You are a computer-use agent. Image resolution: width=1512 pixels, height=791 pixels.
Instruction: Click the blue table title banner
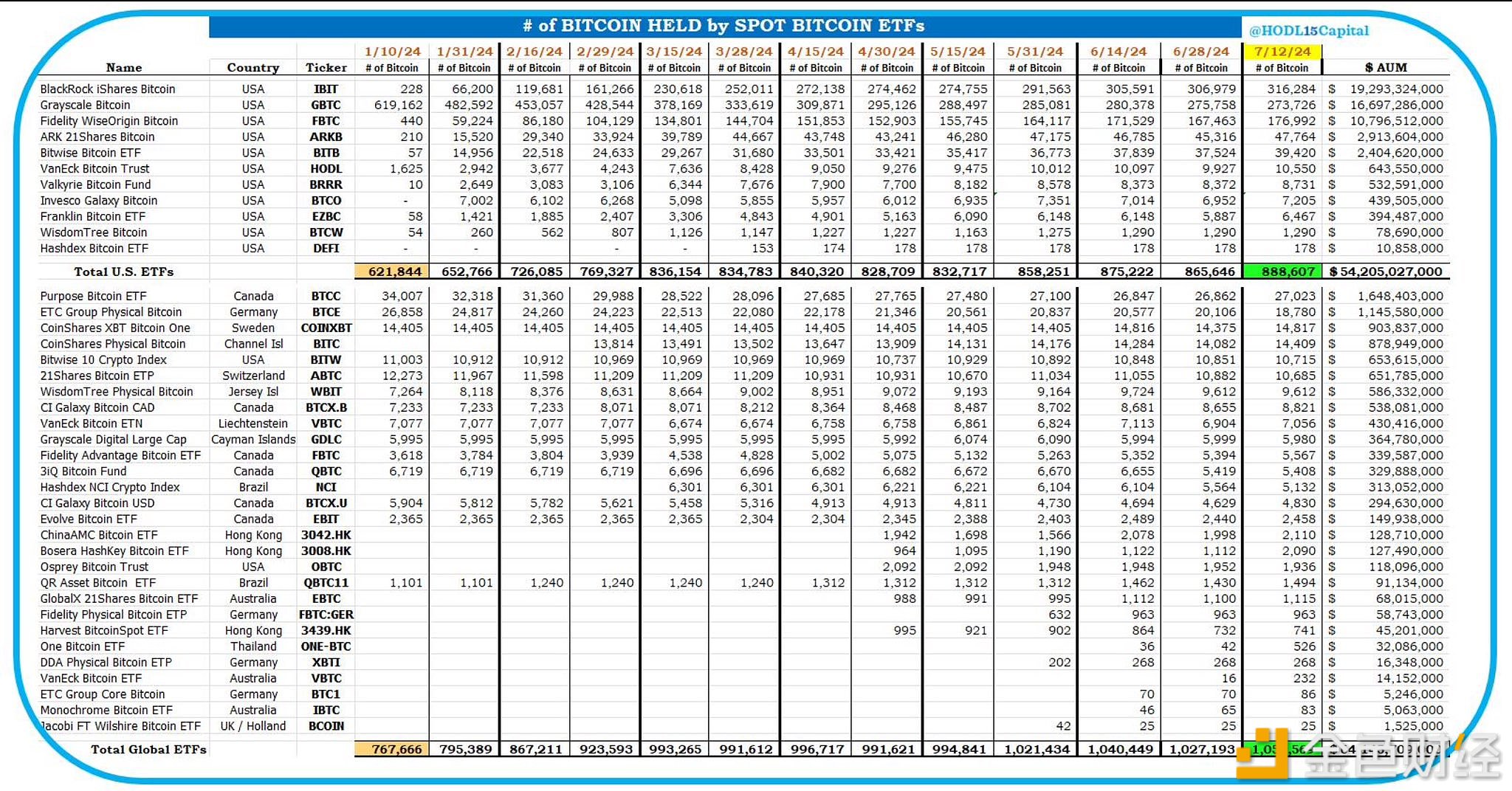click(x=724, y=26)
